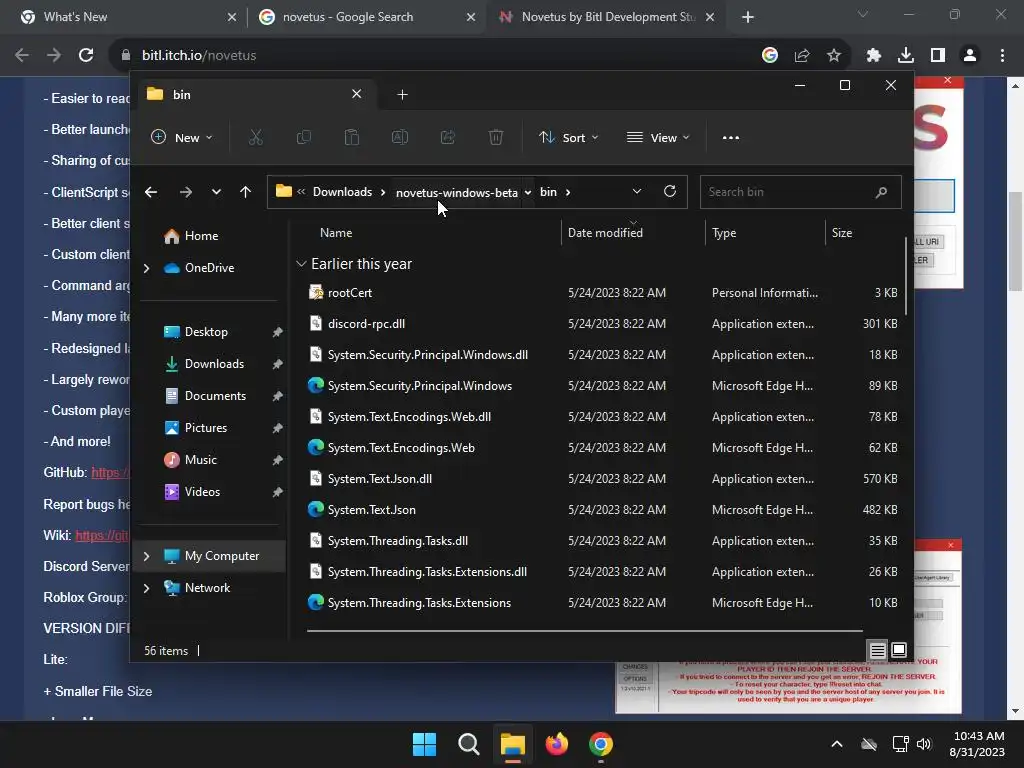Refresh the bin folder view
1024x768 pixels.
click(669, 191)
